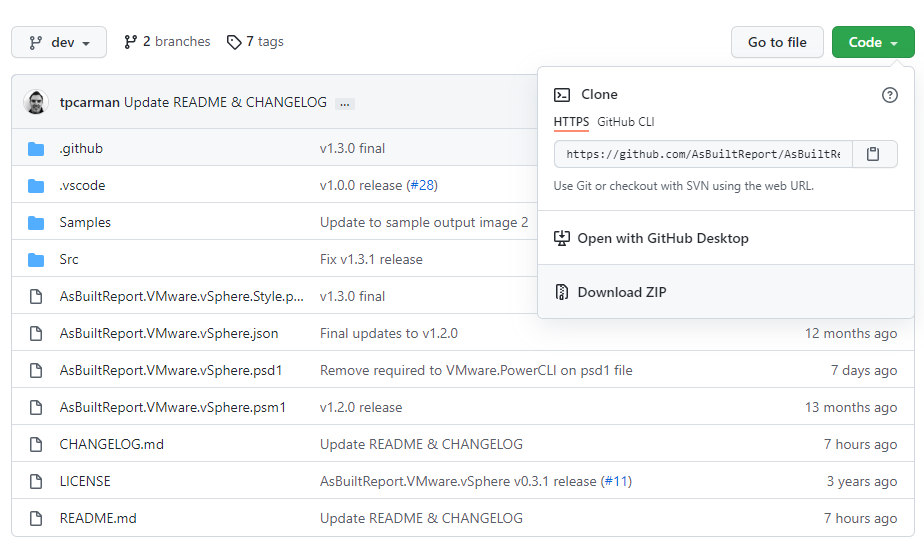The image size is (924, 545).
Task: Open the dev branch dropdown
Action: (59, 42)
